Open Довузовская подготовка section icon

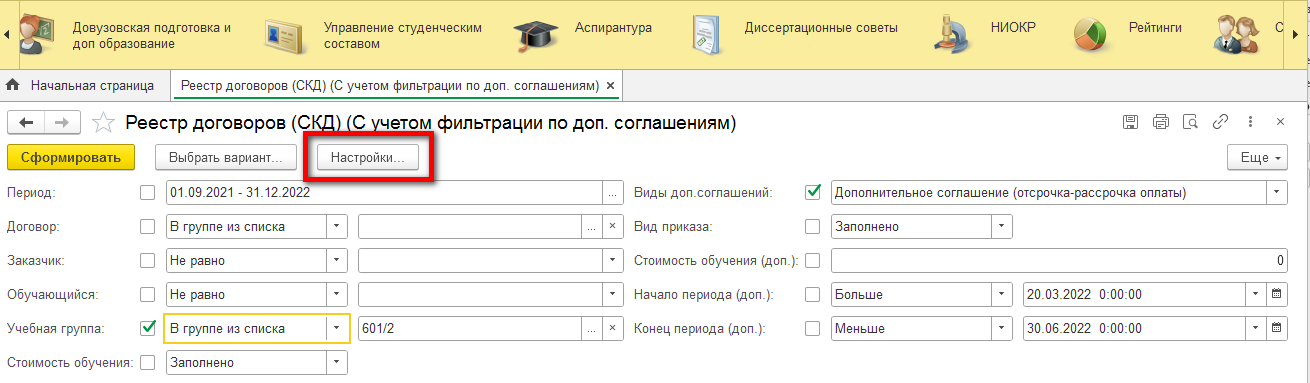click(38, 35)
